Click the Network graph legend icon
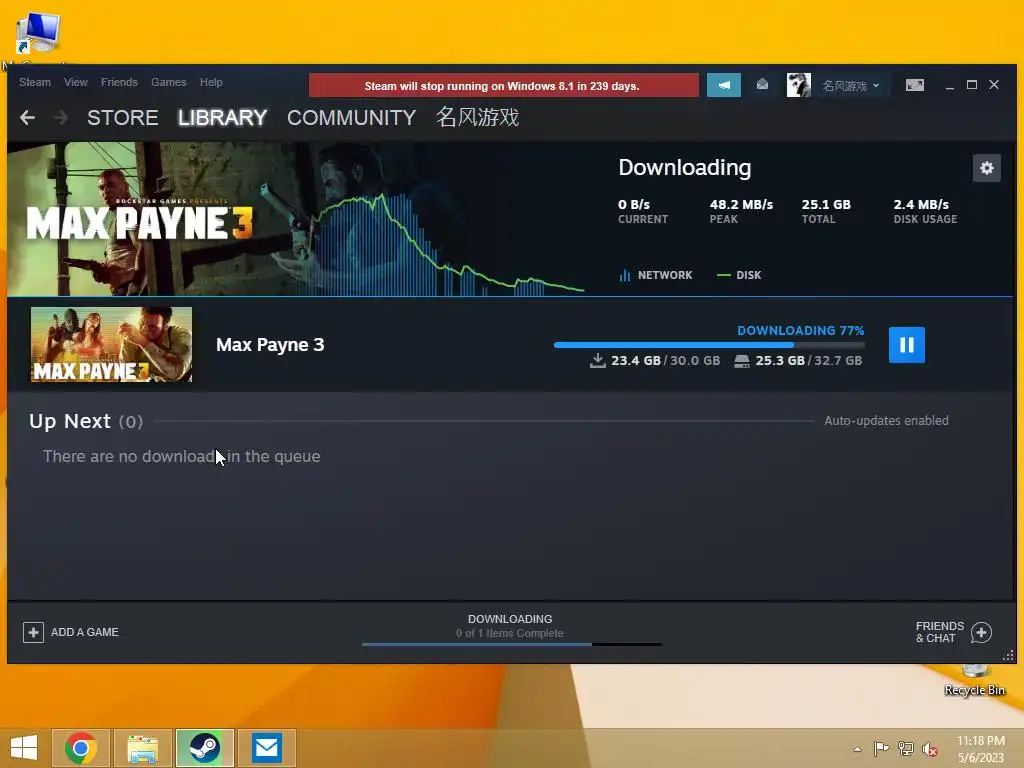 (625, 275)
